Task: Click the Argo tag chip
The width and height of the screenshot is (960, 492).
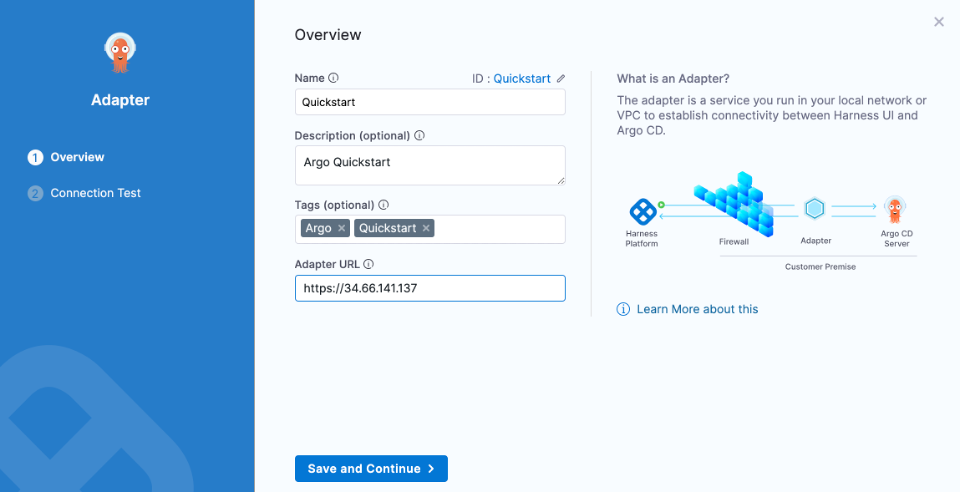Action: 325,228
